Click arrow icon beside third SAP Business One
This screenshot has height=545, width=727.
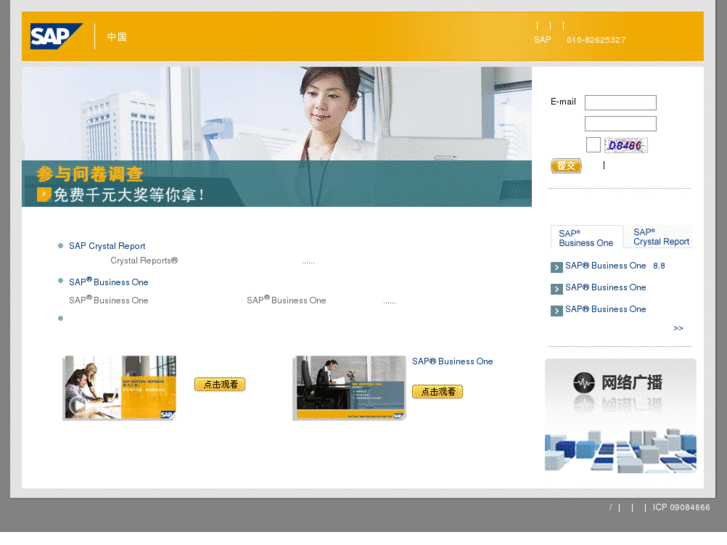point(556,310)
